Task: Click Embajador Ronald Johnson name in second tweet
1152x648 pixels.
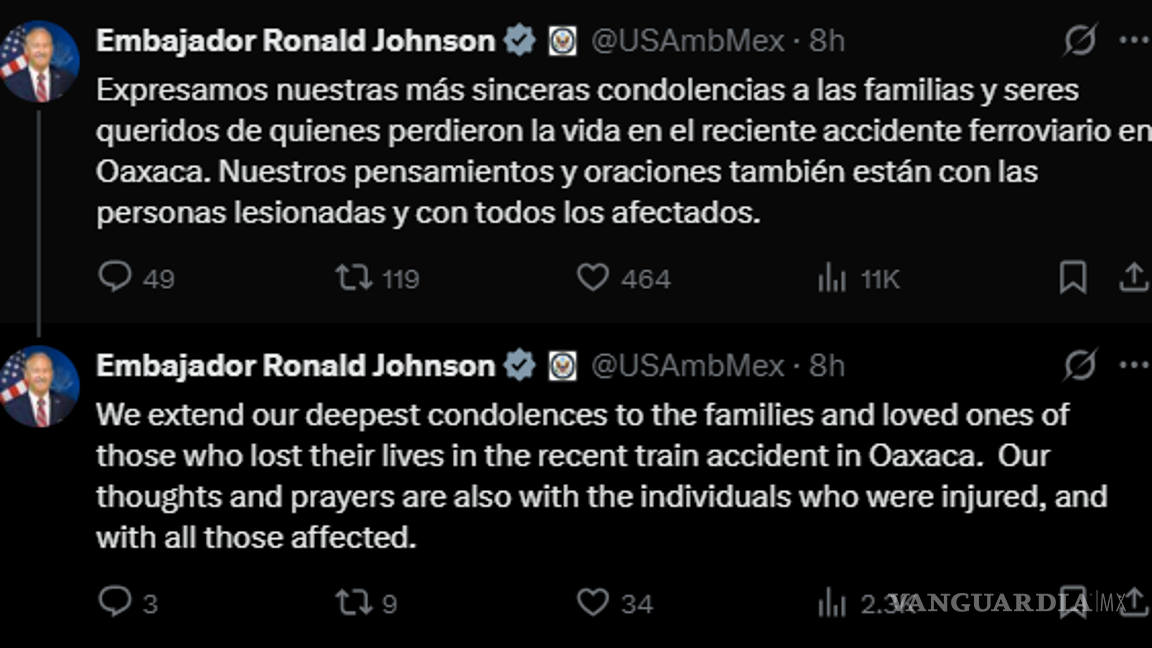Action: 295,366
